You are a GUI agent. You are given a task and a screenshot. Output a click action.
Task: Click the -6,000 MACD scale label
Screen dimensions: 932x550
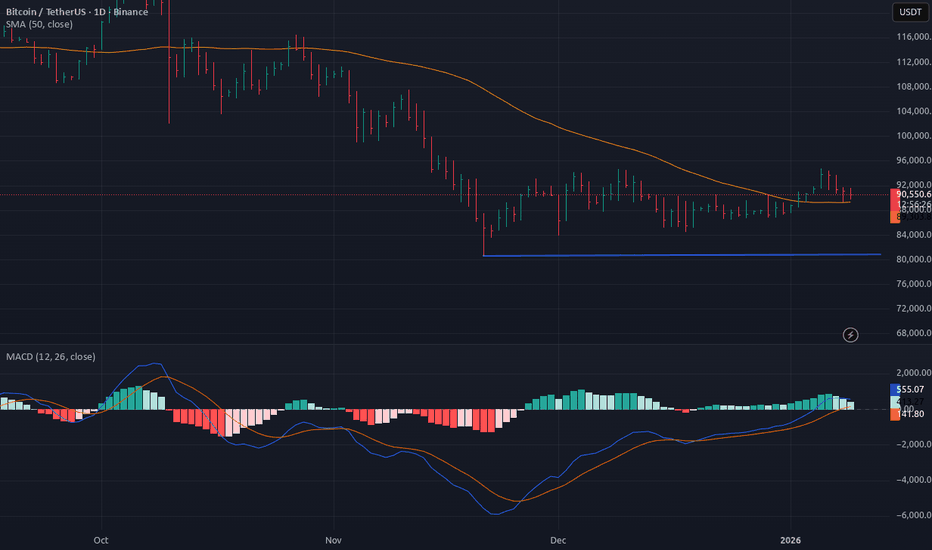pos(914,516)
